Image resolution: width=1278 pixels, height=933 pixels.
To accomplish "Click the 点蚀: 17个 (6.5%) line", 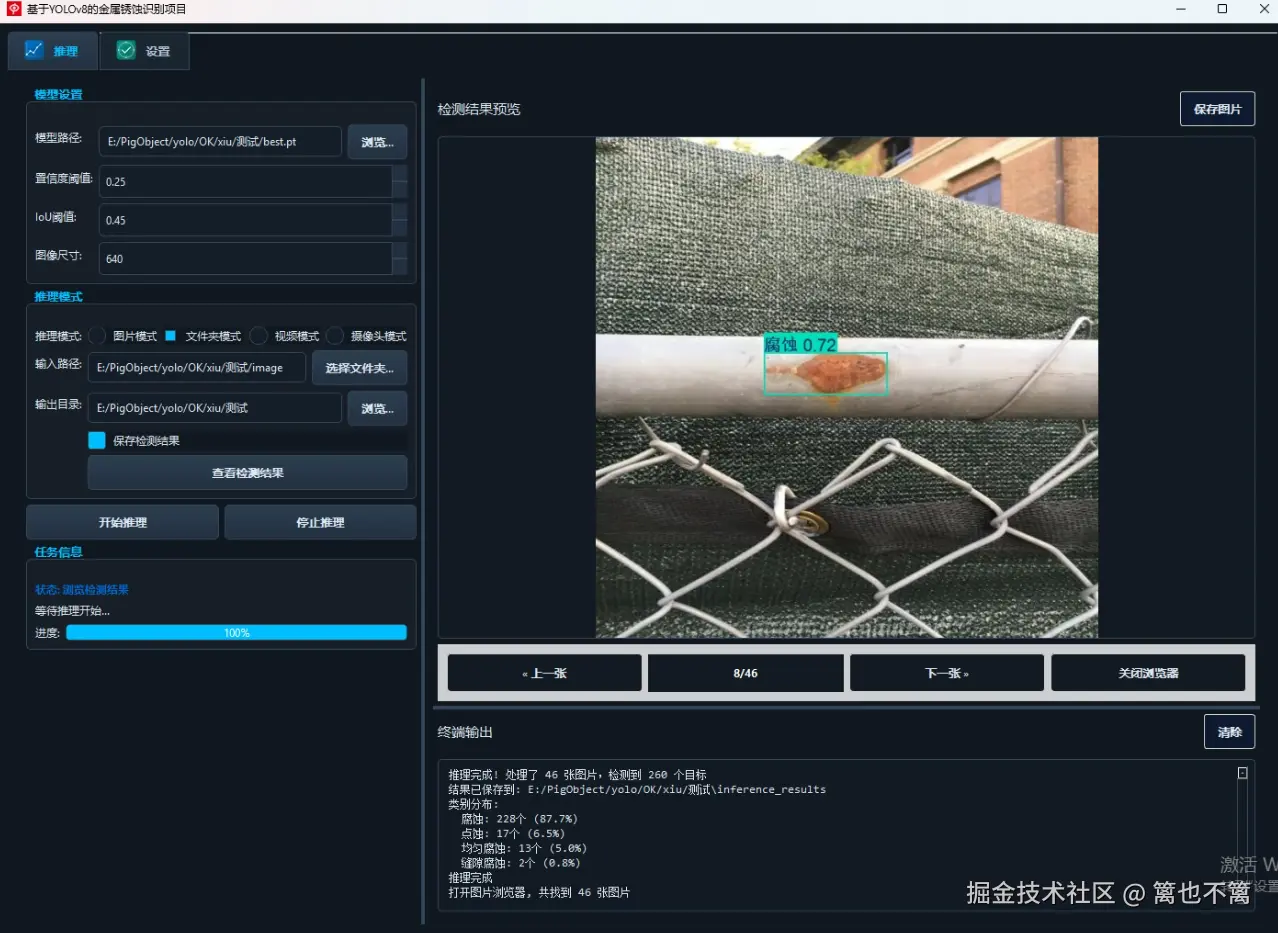I will 513,833.
